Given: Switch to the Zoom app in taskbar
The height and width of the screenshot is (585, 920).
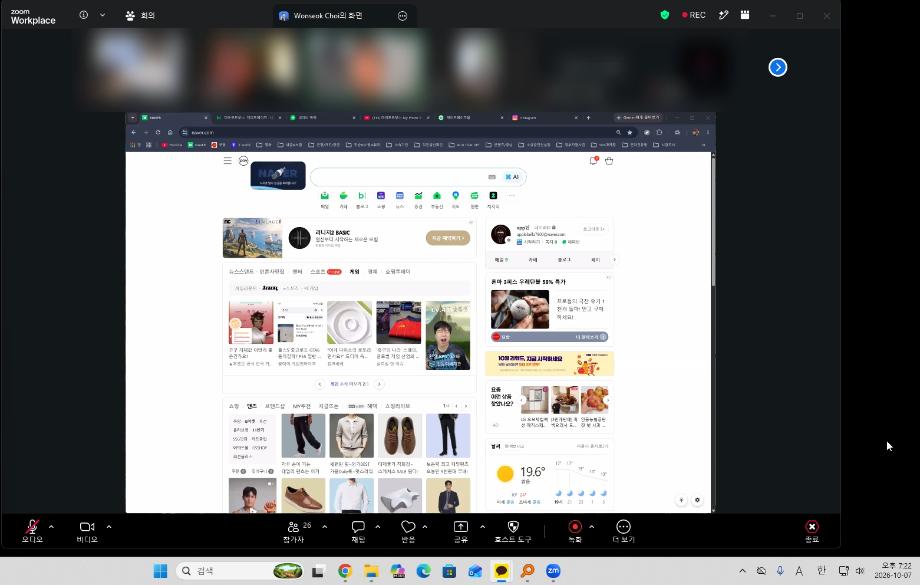Looking at the screenshot, I should click(553, 571).
